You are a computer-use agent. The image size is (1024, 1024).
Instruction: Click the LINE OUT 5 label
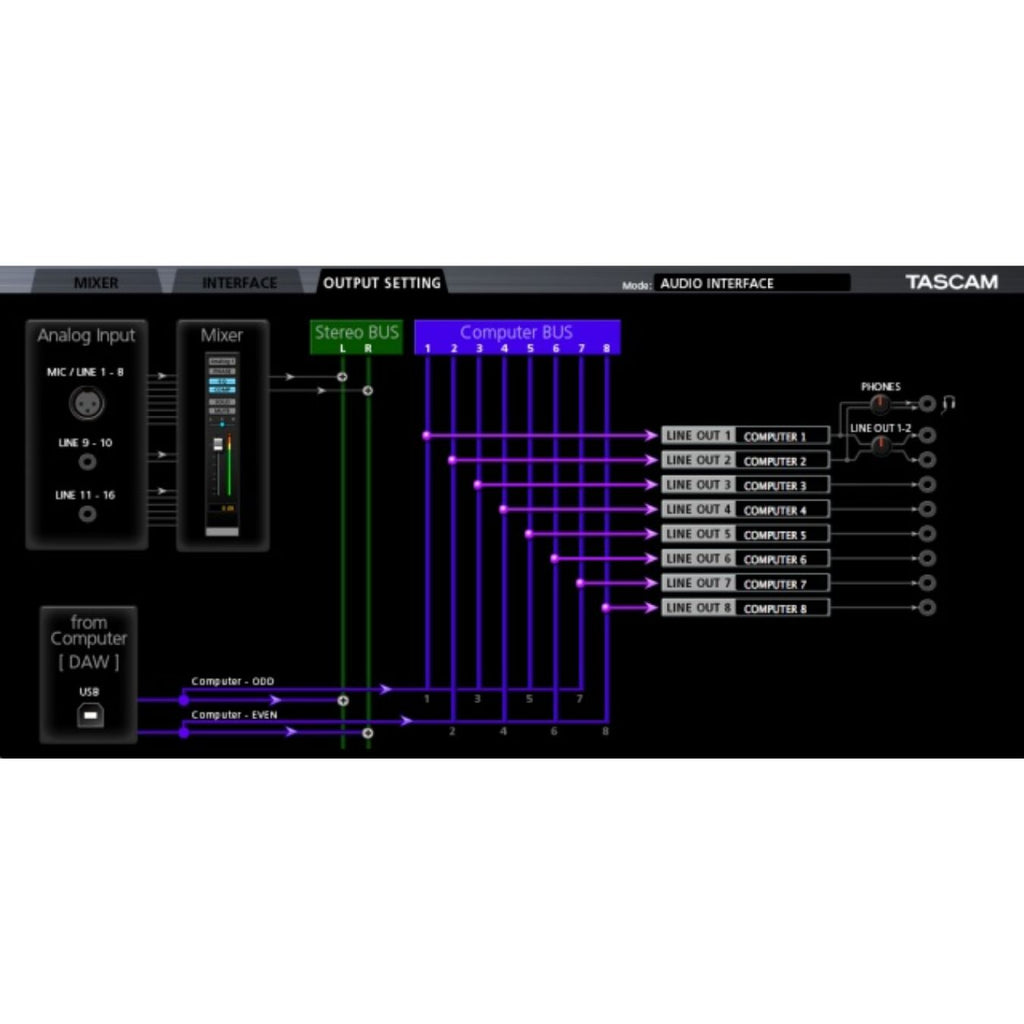click(x=698, y=534)
